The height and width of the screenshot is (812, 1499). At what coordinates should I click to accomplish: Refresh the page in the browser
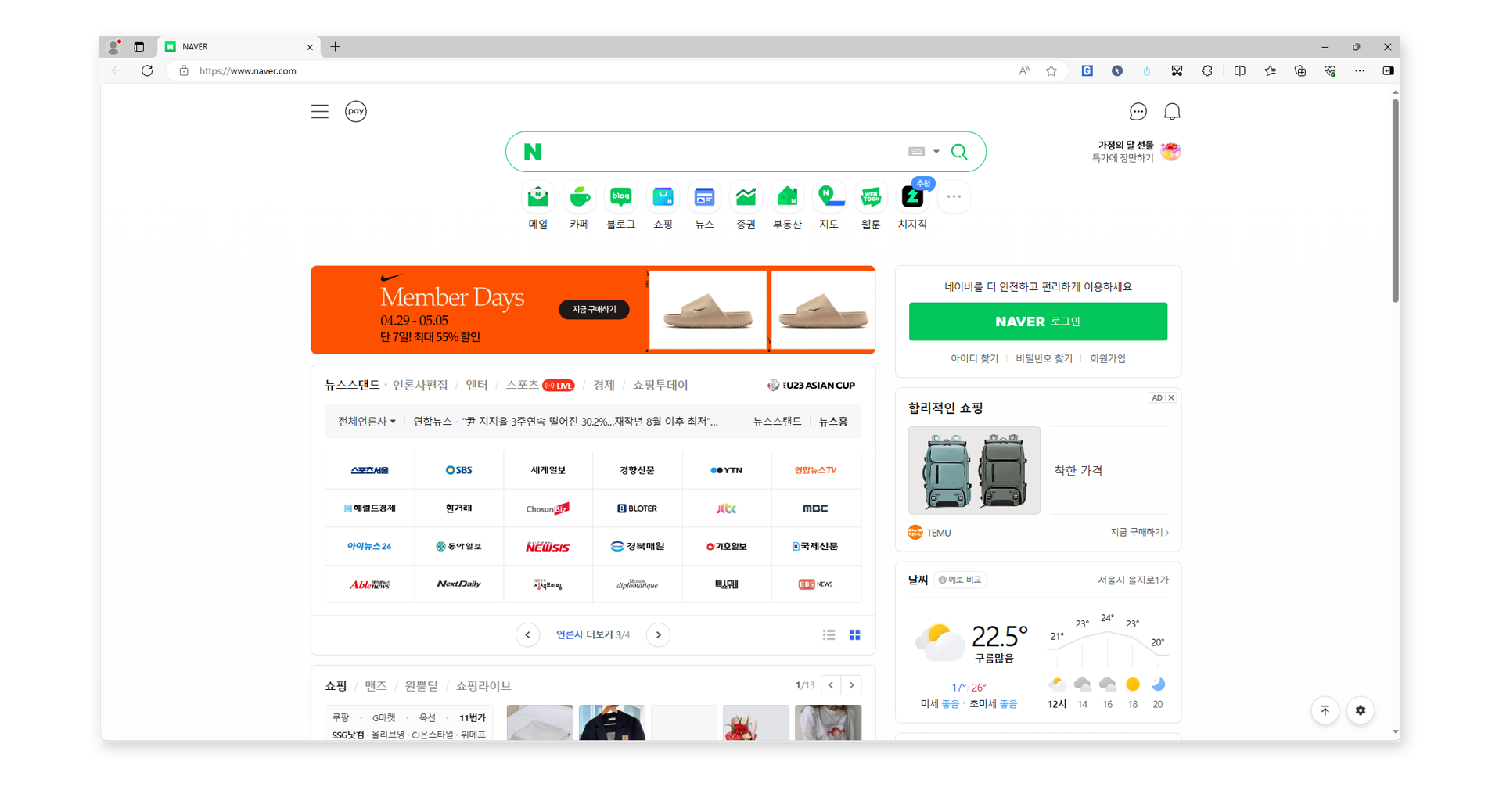tap(147, 70)
